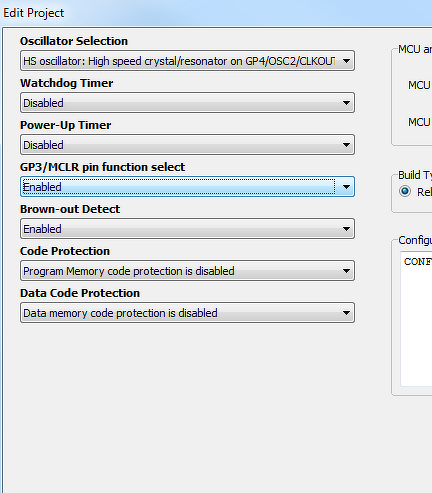Screen dimensions: 432x493
Task: Open the Power-Up Timer dropdown
Action: point(187,145)
